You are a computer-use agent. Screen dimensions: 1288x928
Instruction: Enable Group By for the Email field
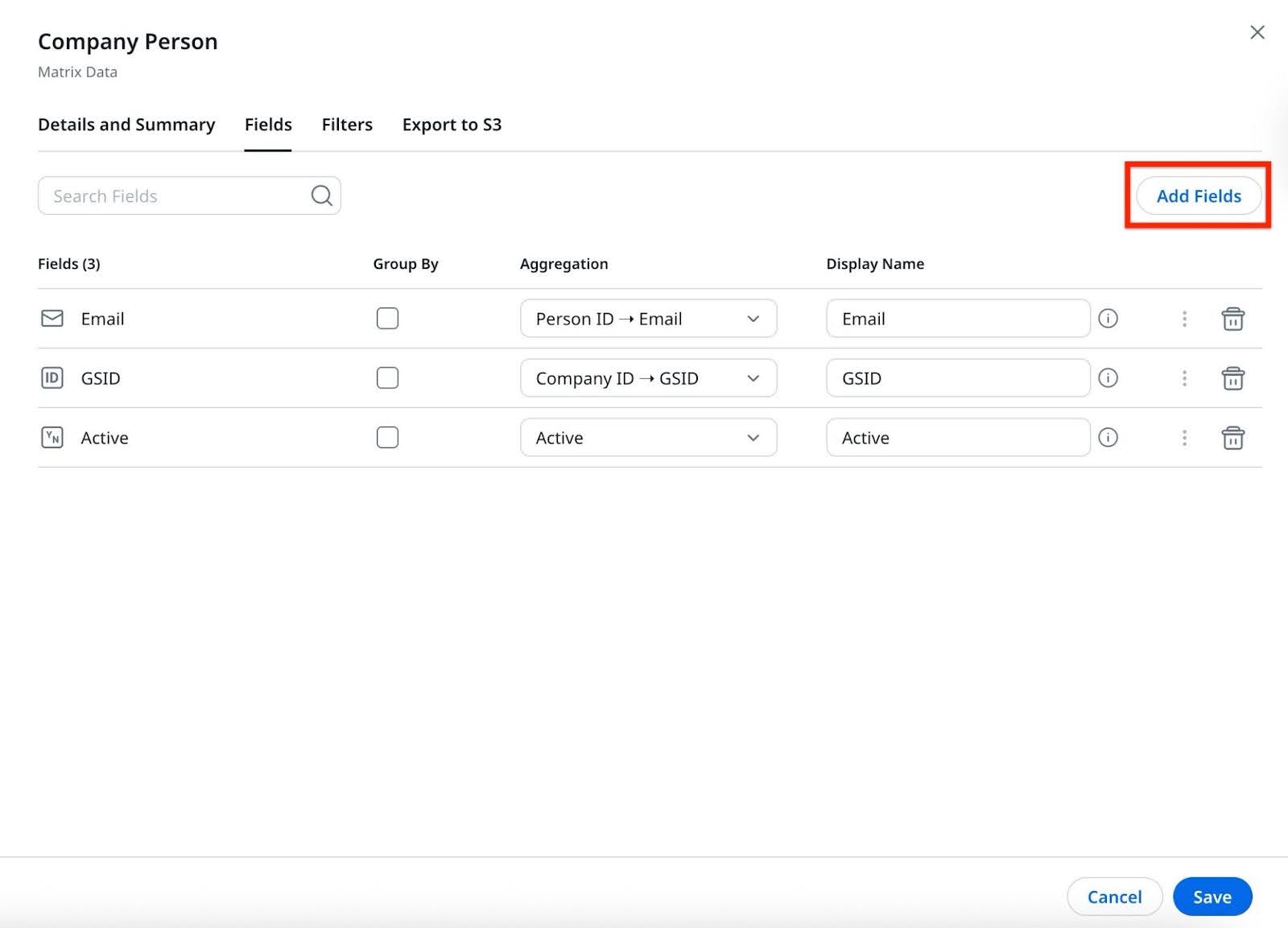[x=387, y=318]
